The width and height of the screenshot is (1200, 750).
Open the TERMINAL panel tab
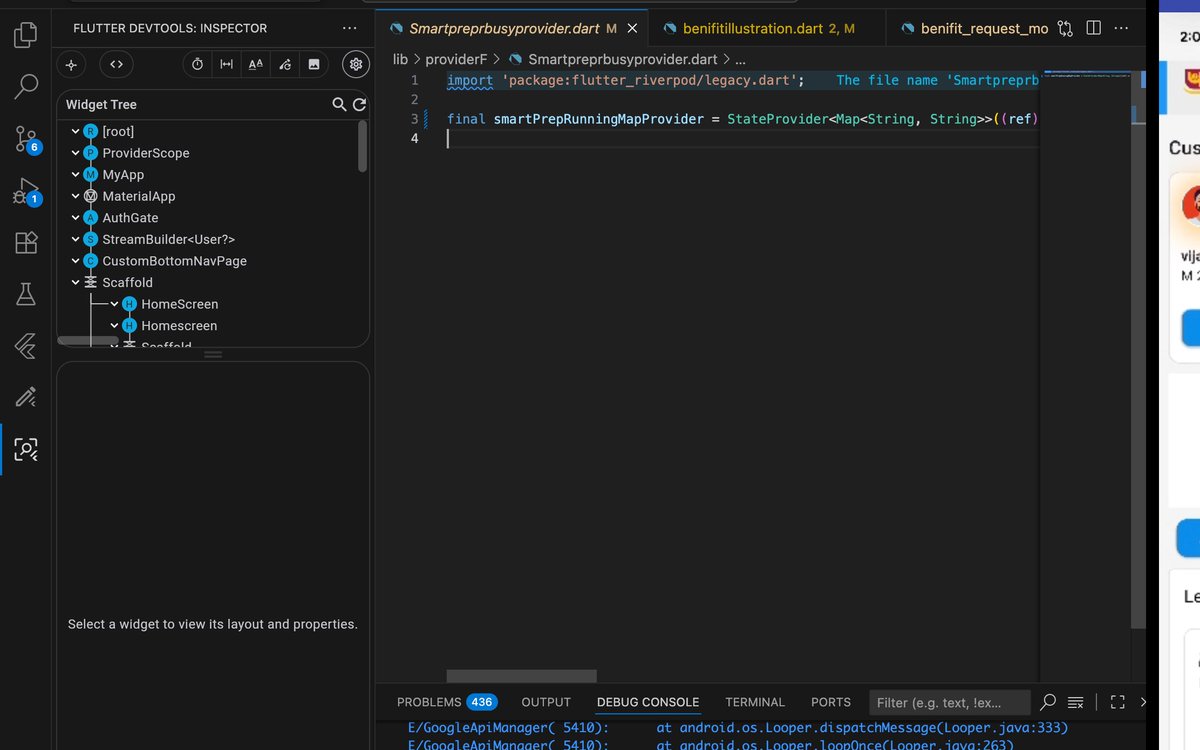[x=755, y=702]
